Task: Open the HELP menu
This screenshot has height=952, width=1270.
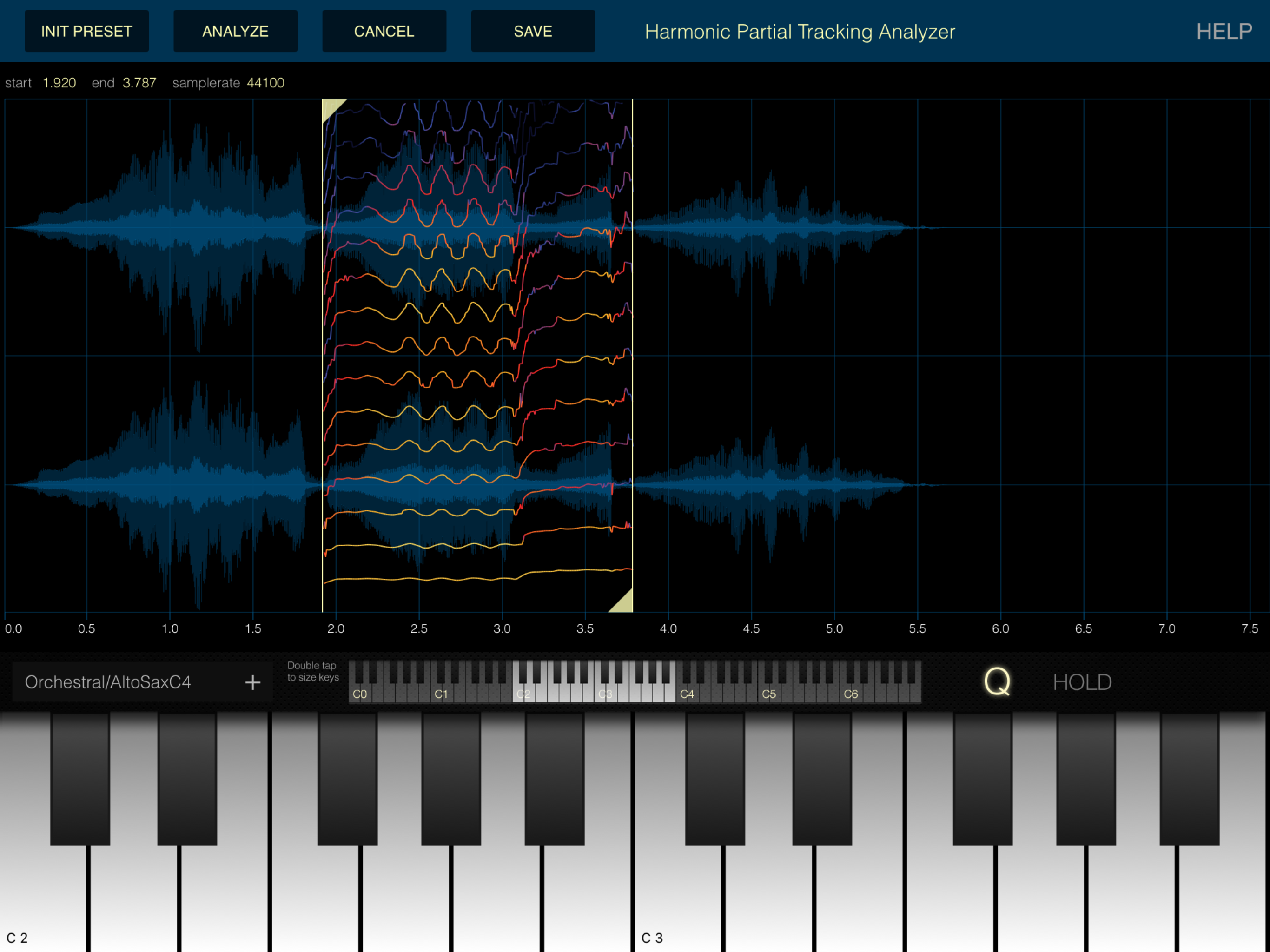Action: point(1224,32)
